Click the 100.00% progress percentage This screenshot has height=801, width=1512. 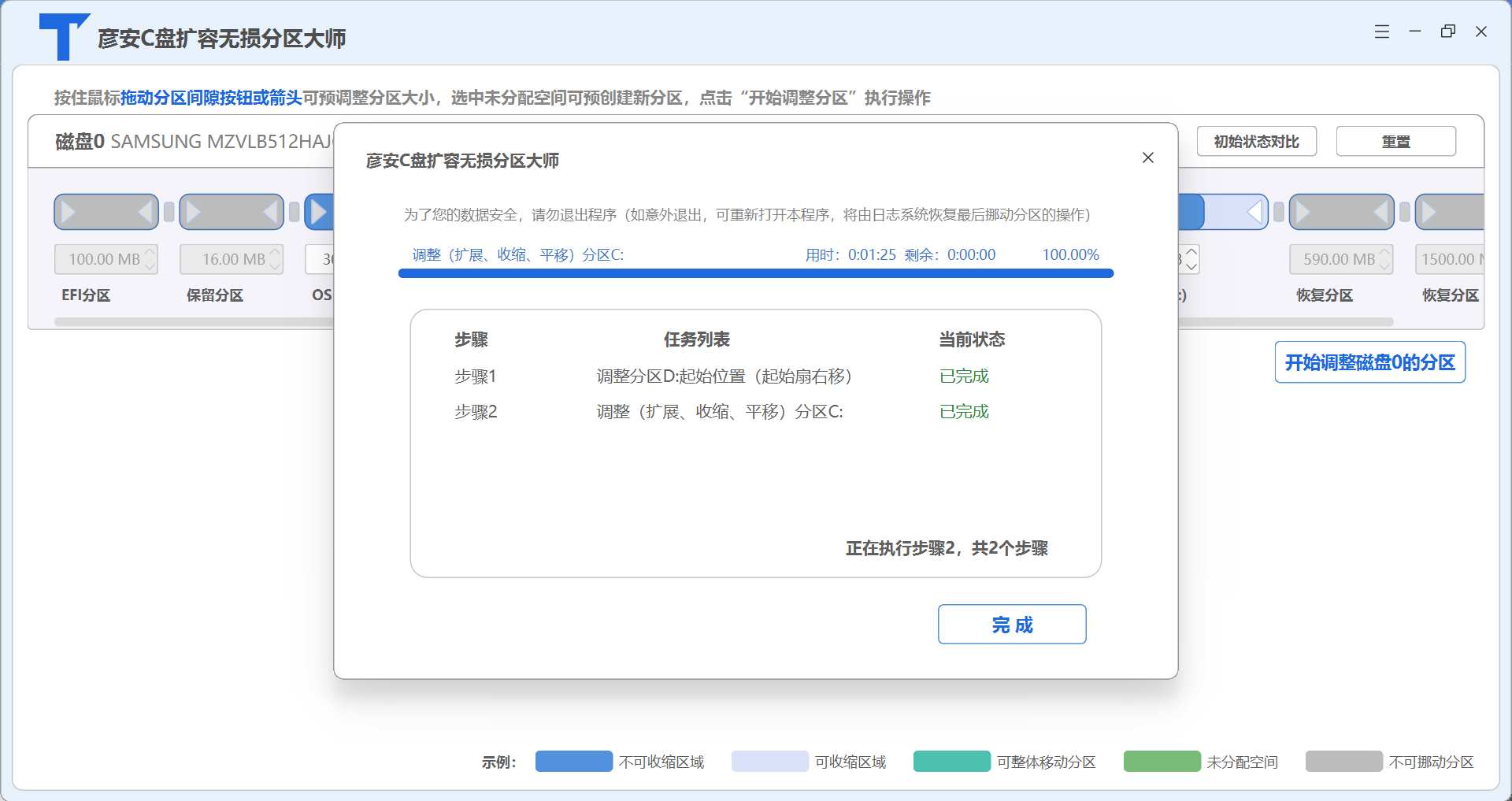[x=1071, y=254]
